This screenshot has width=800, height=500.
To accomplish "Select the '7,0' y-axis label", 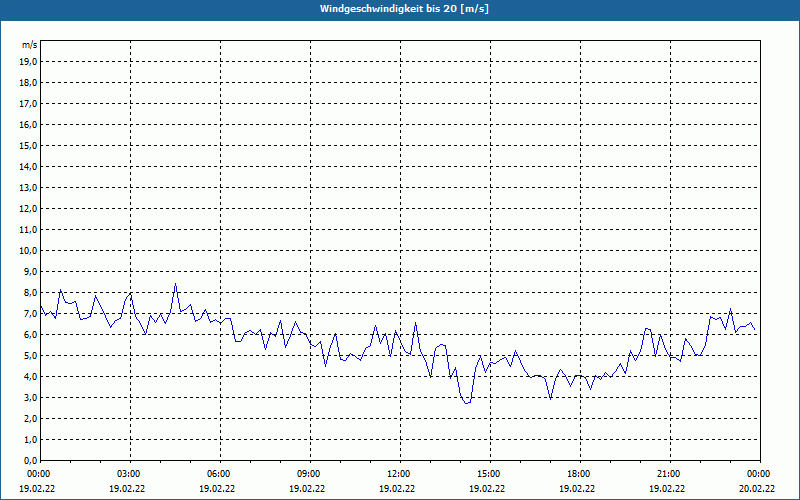I will click(30, 314).
